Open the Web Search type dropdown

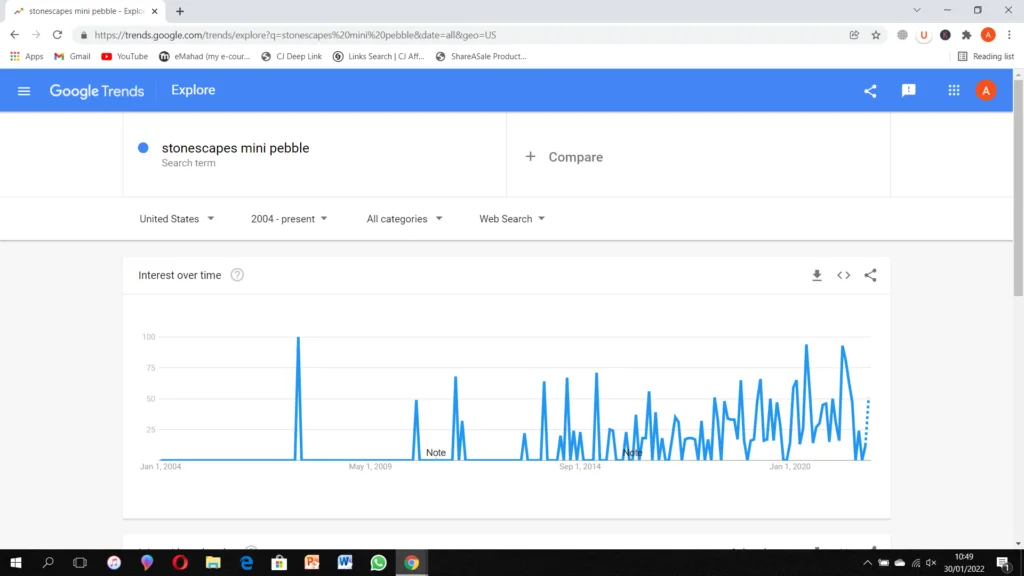[512, 219]
